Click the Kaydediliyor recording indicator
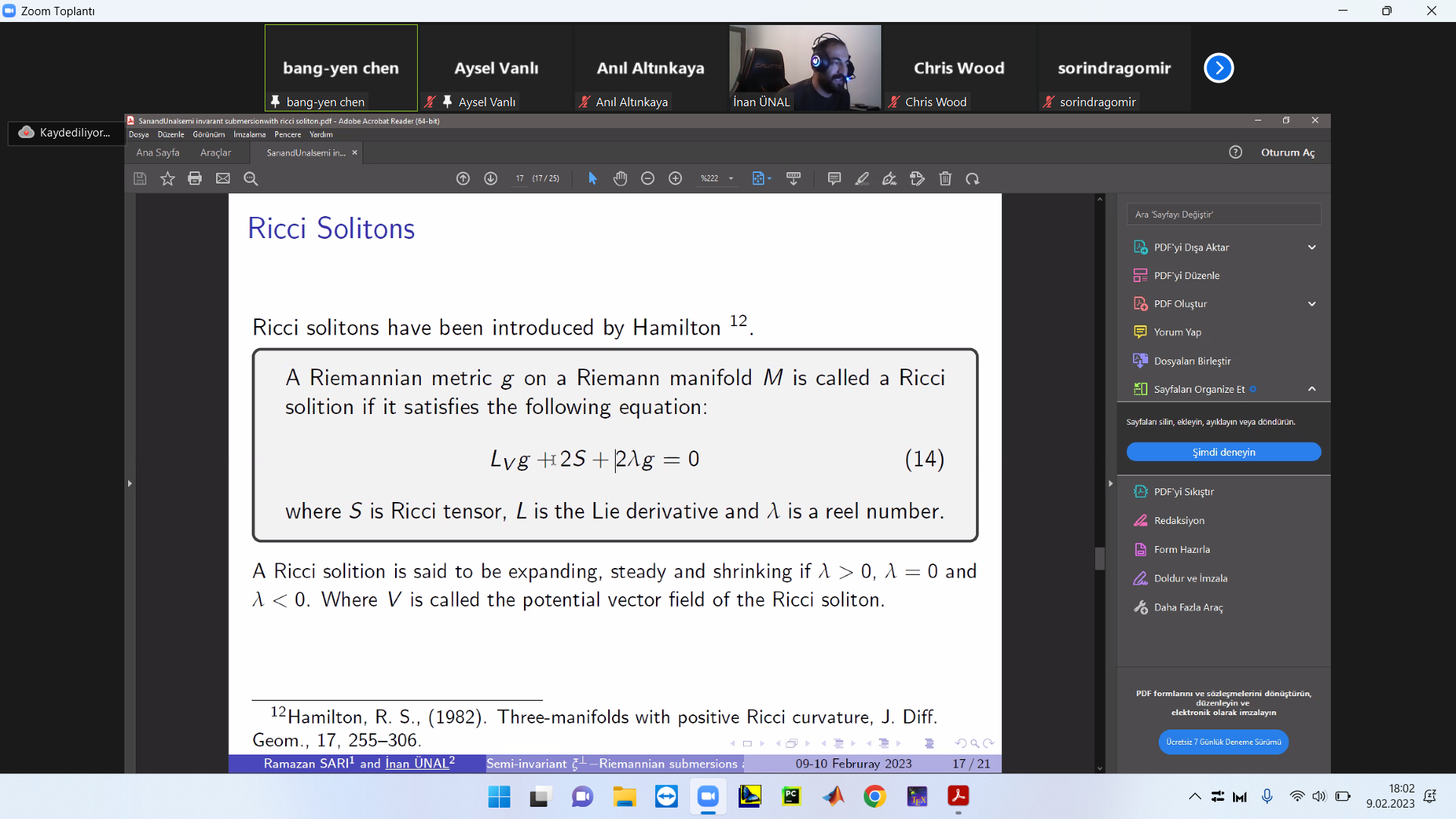 66,133
